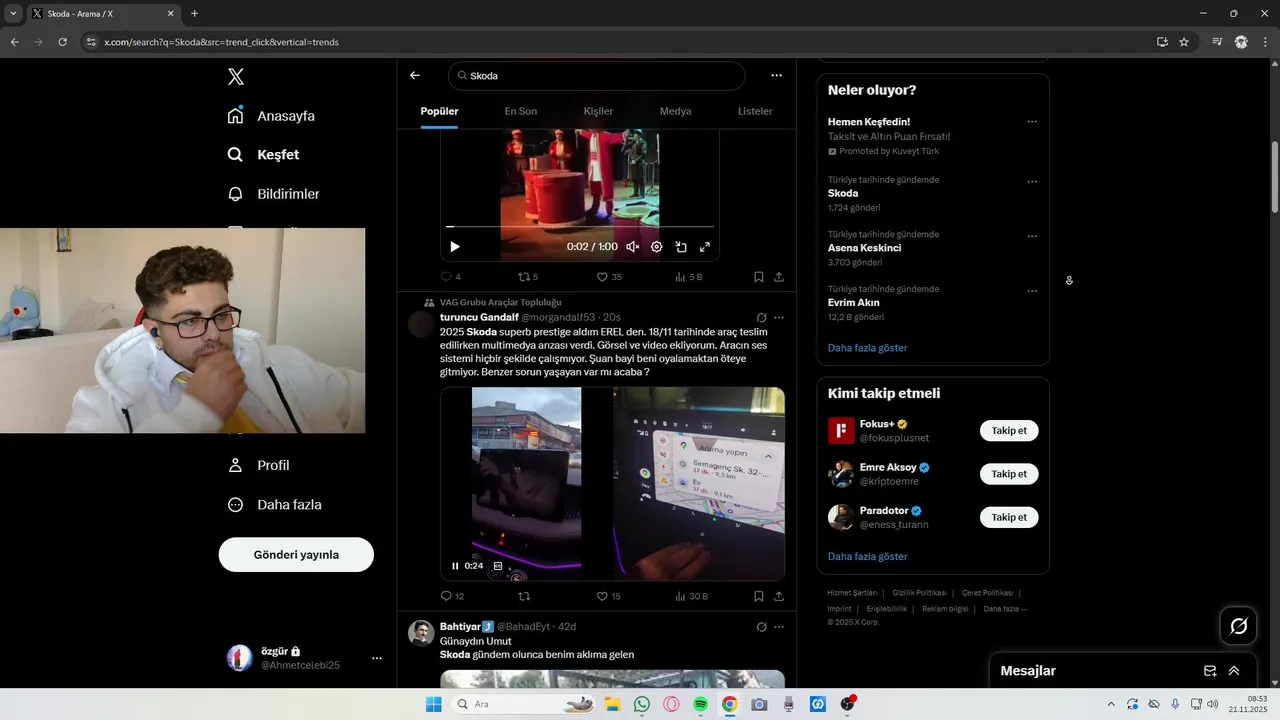Switch to the Kişiler tab
Image resolution: width=1280 pixels, height=720 pixels.
coord(598,111)
